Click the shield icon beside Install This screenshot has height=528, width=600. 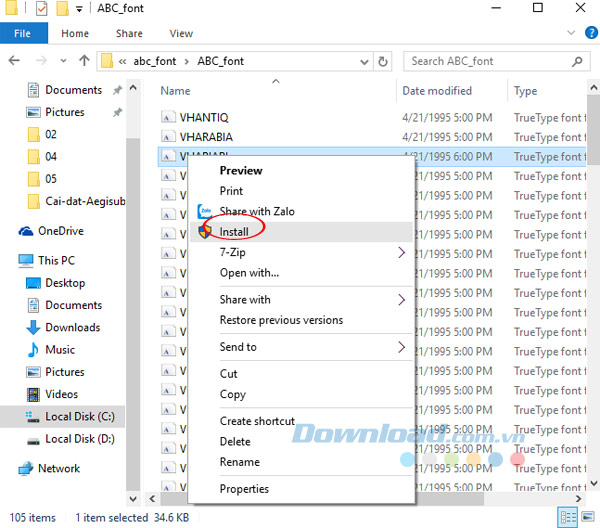[205, 231]
